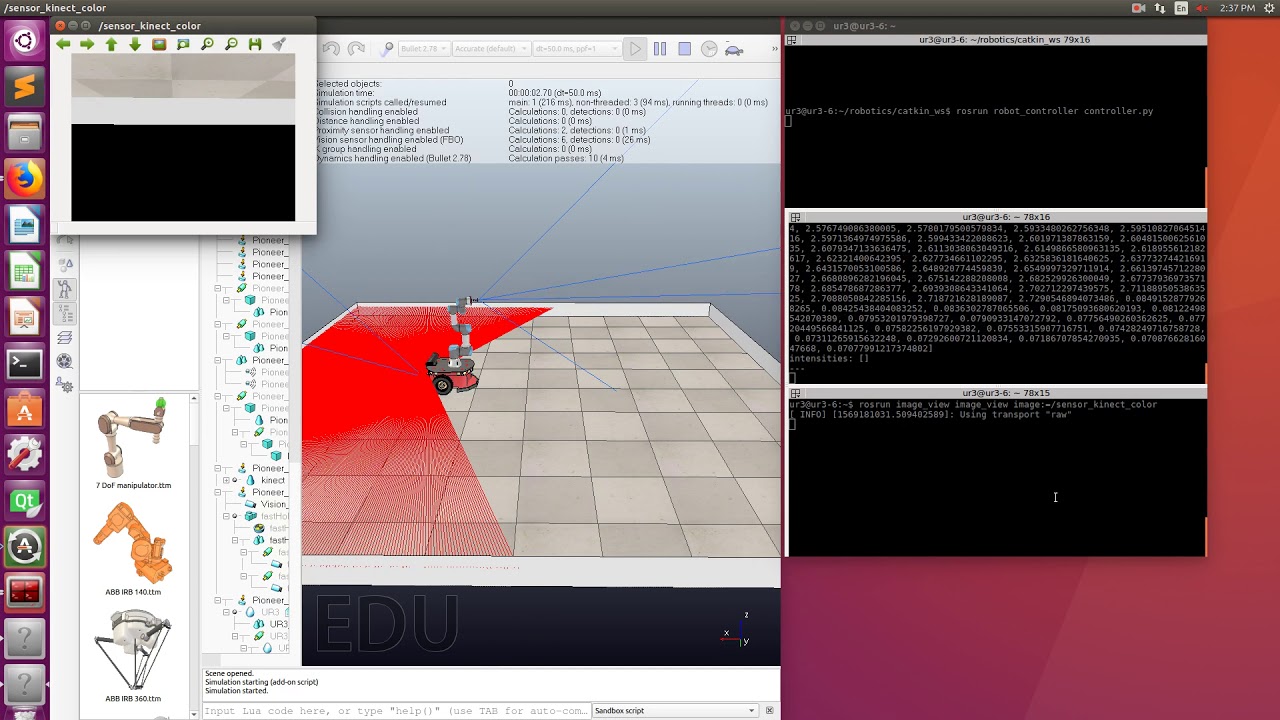1280x720 pixels.
Task: Open Terminal from the Ubuntu launcher
Action: coord(24,364)
